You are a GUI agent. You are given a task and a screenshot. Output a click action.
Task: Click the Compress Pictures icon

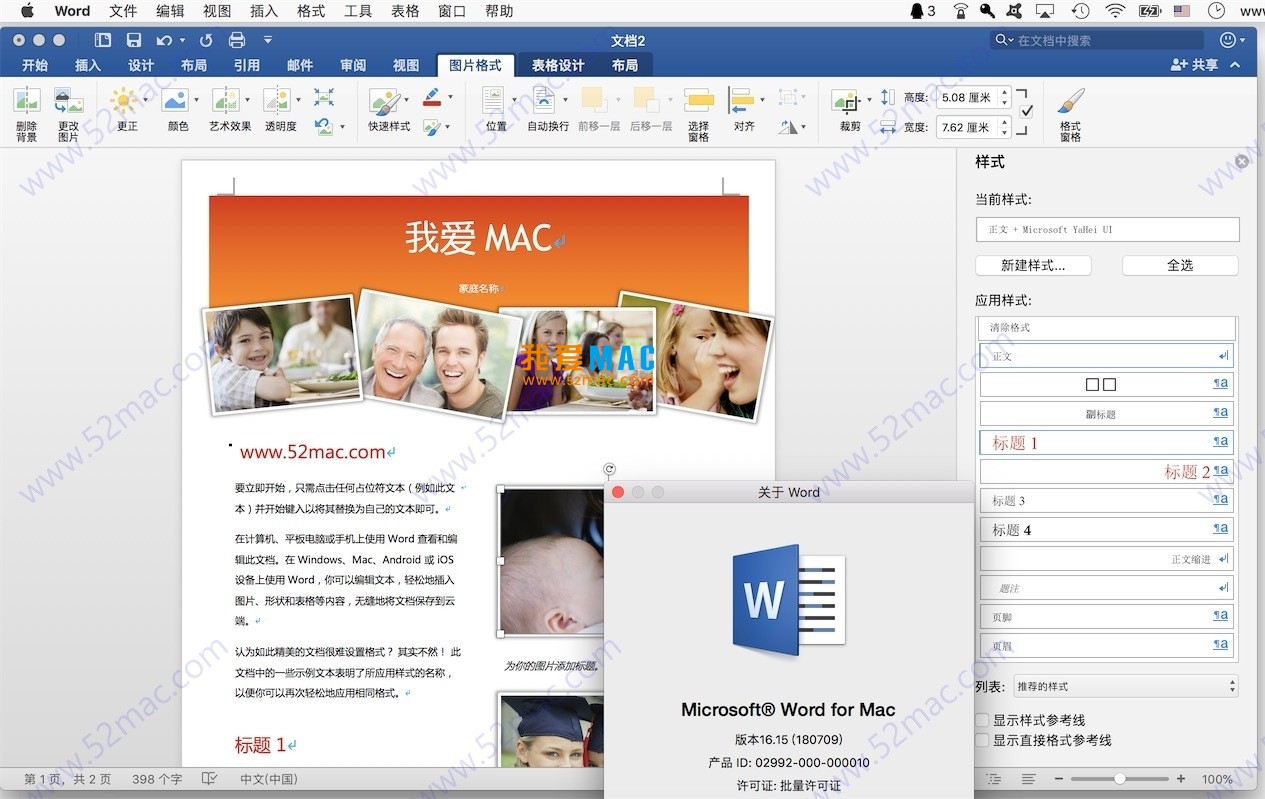click(x=323, y=97)
